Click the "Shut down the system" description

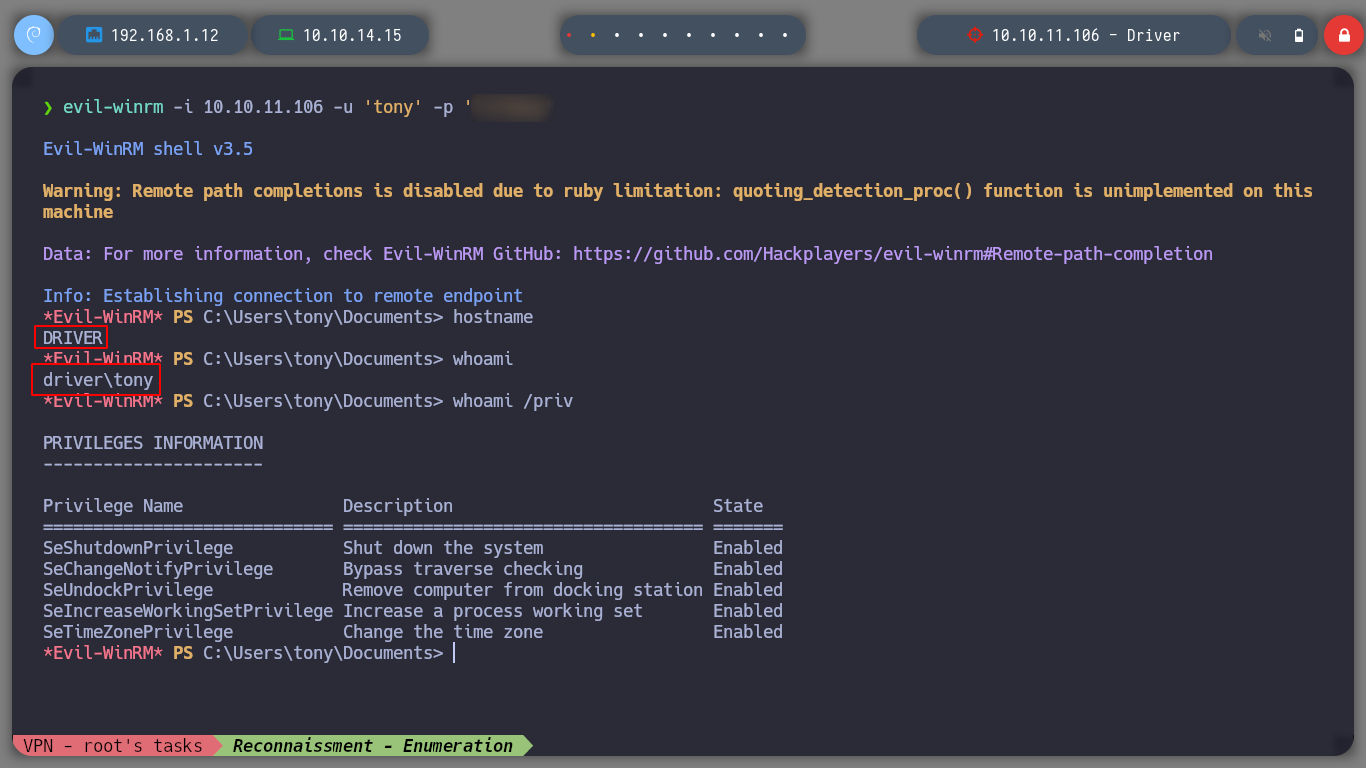[x=443, y=548]
